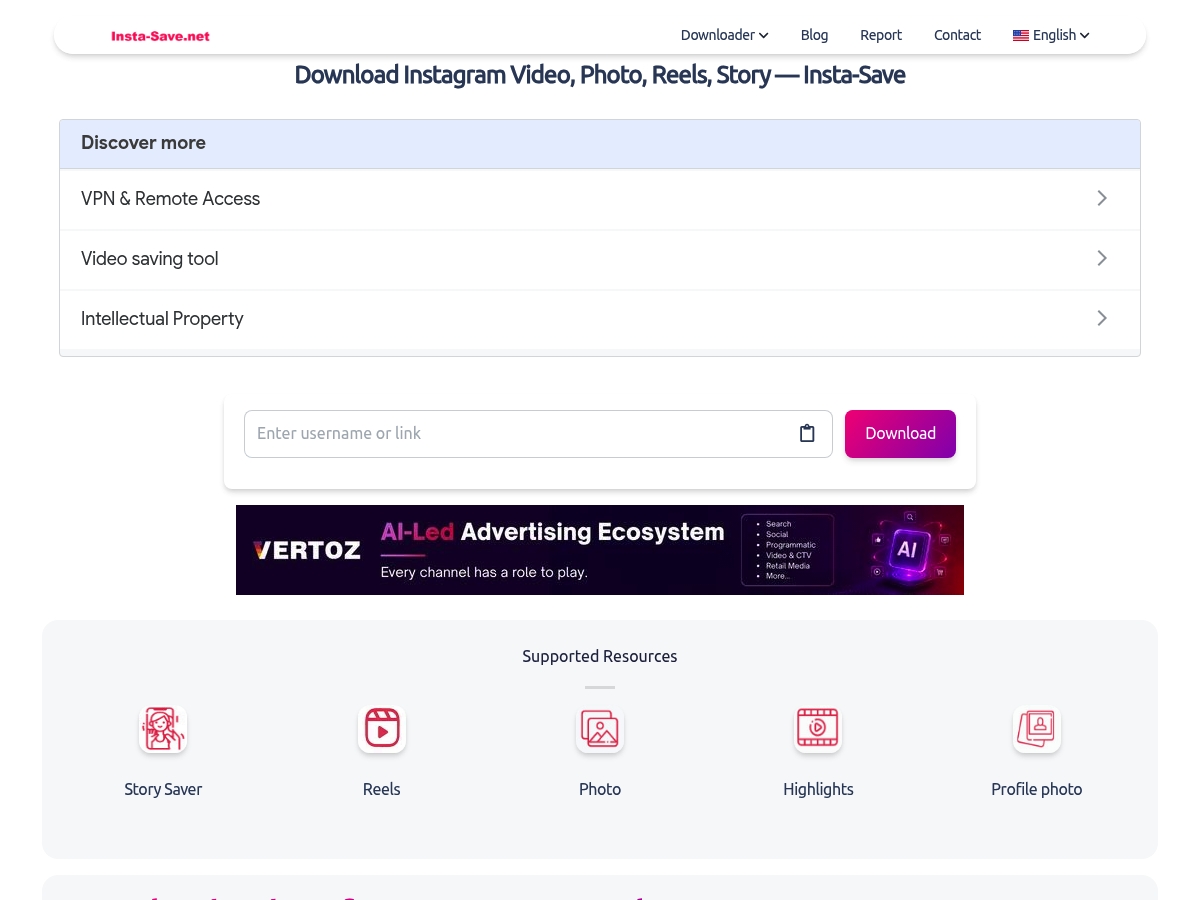Screen dimensions: 1200x900
Task: Go to the Blog page
Action: tap(814, 35)
